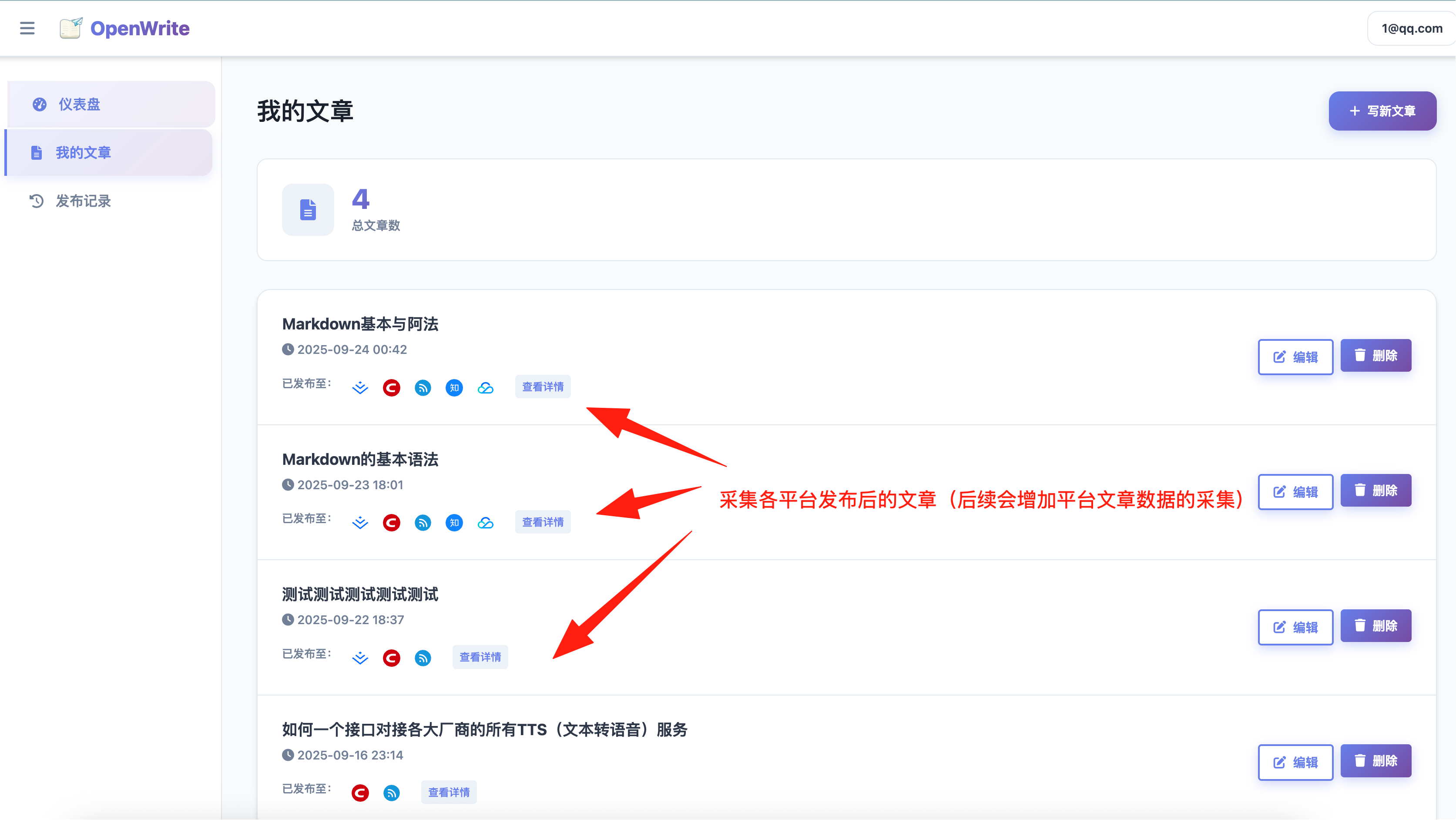Image resolution: width=1456 pixels, height=820 pixels.
Task: Open the 如何一个接口对接 TTS article title
Action: click(484, 729)
